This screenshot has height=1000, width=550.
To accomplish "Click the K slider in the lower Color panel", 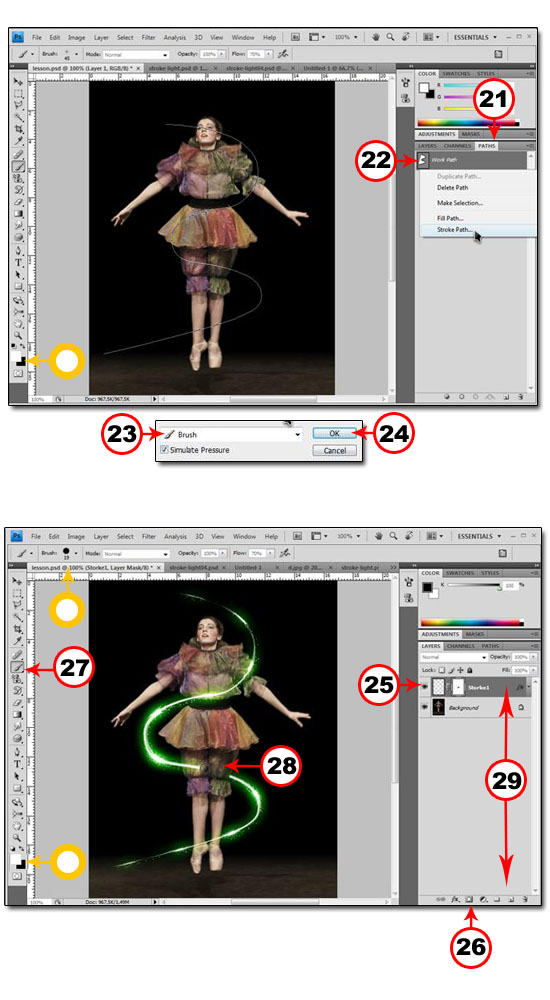I will point(475,585).
